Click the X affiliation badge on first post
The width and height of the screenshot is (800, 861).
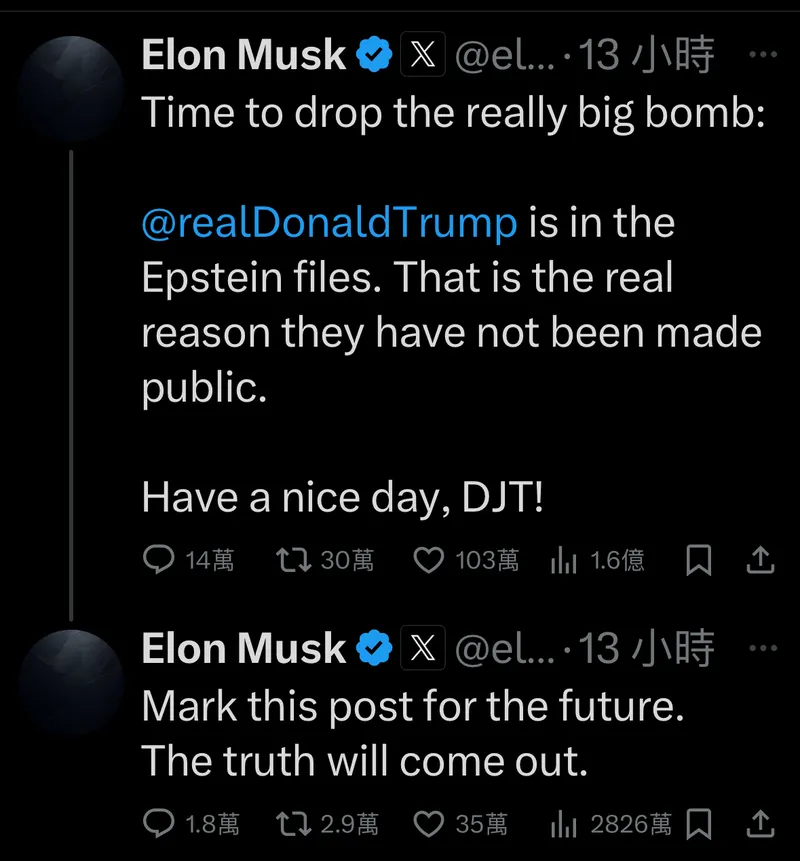(x=423, y=56)
